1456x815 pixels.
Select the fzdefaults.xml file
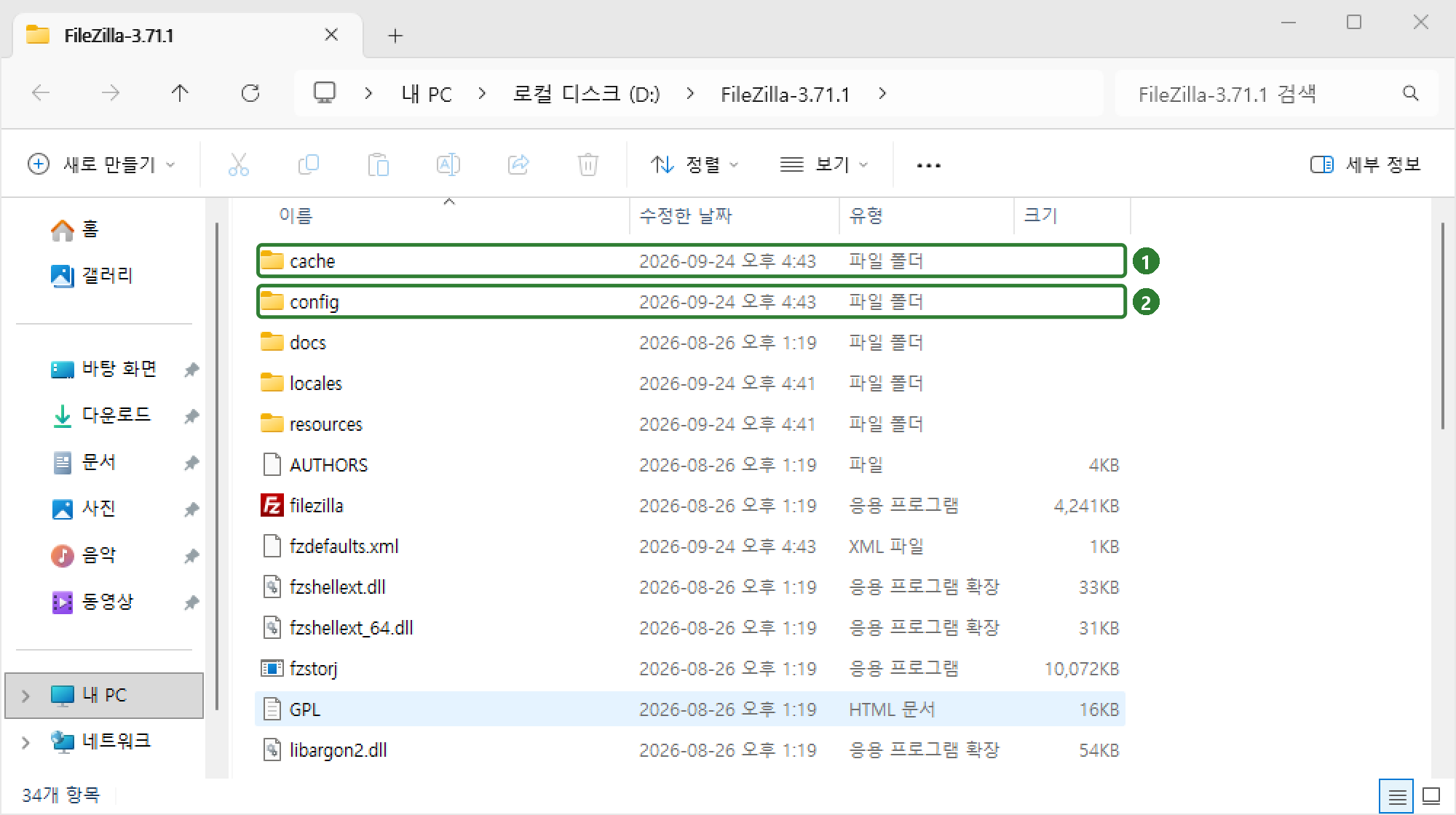tap(690, 546)
